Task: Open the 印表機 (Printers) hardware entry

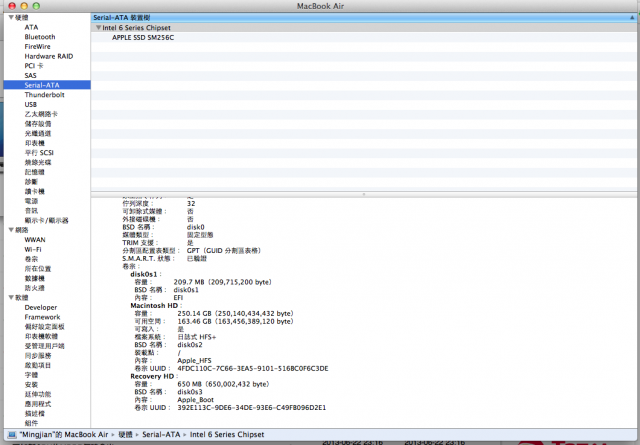Action: click(34, 143)
